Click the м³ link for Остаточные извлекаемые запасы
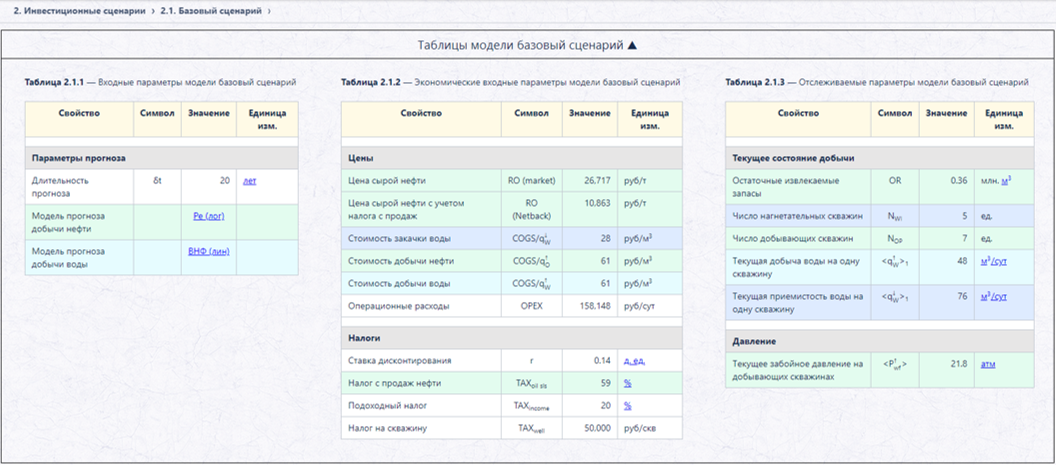Image resolution: width=1056 pixels, height=465 pixels. (x=1005, y=181)
